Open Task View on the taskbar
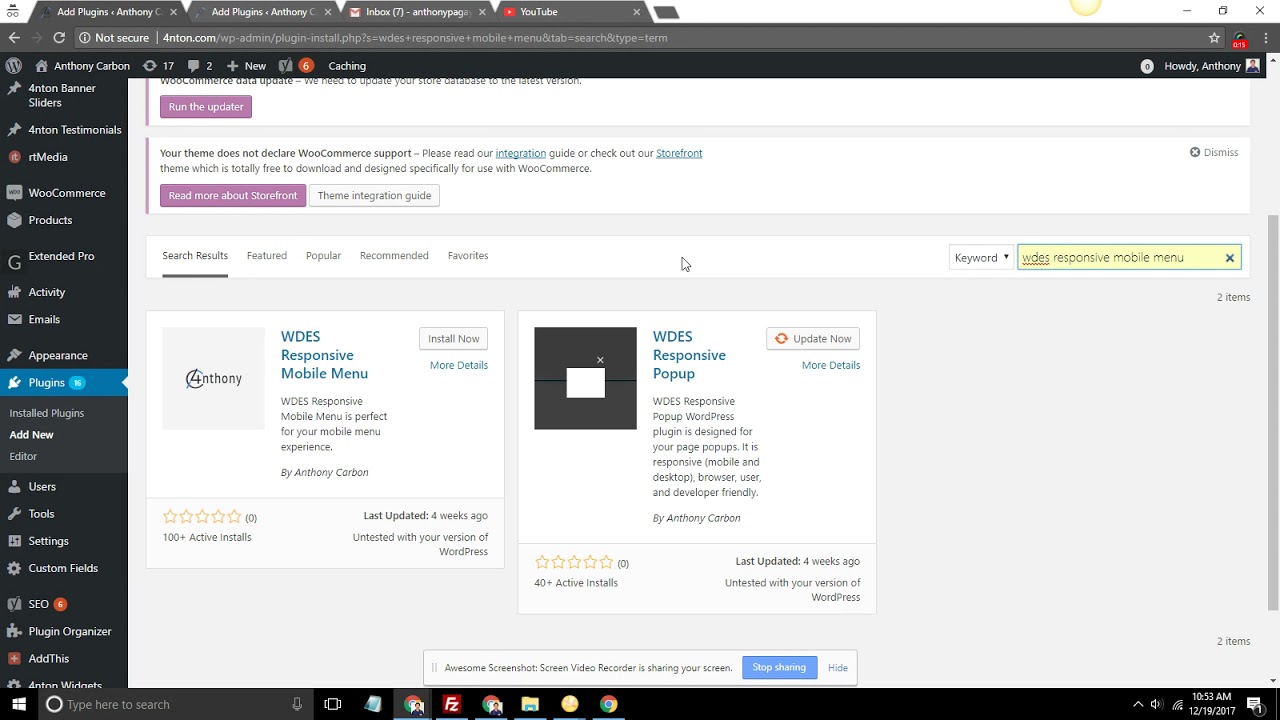Screen dimensions: 1280x720 tap(333, 704)
